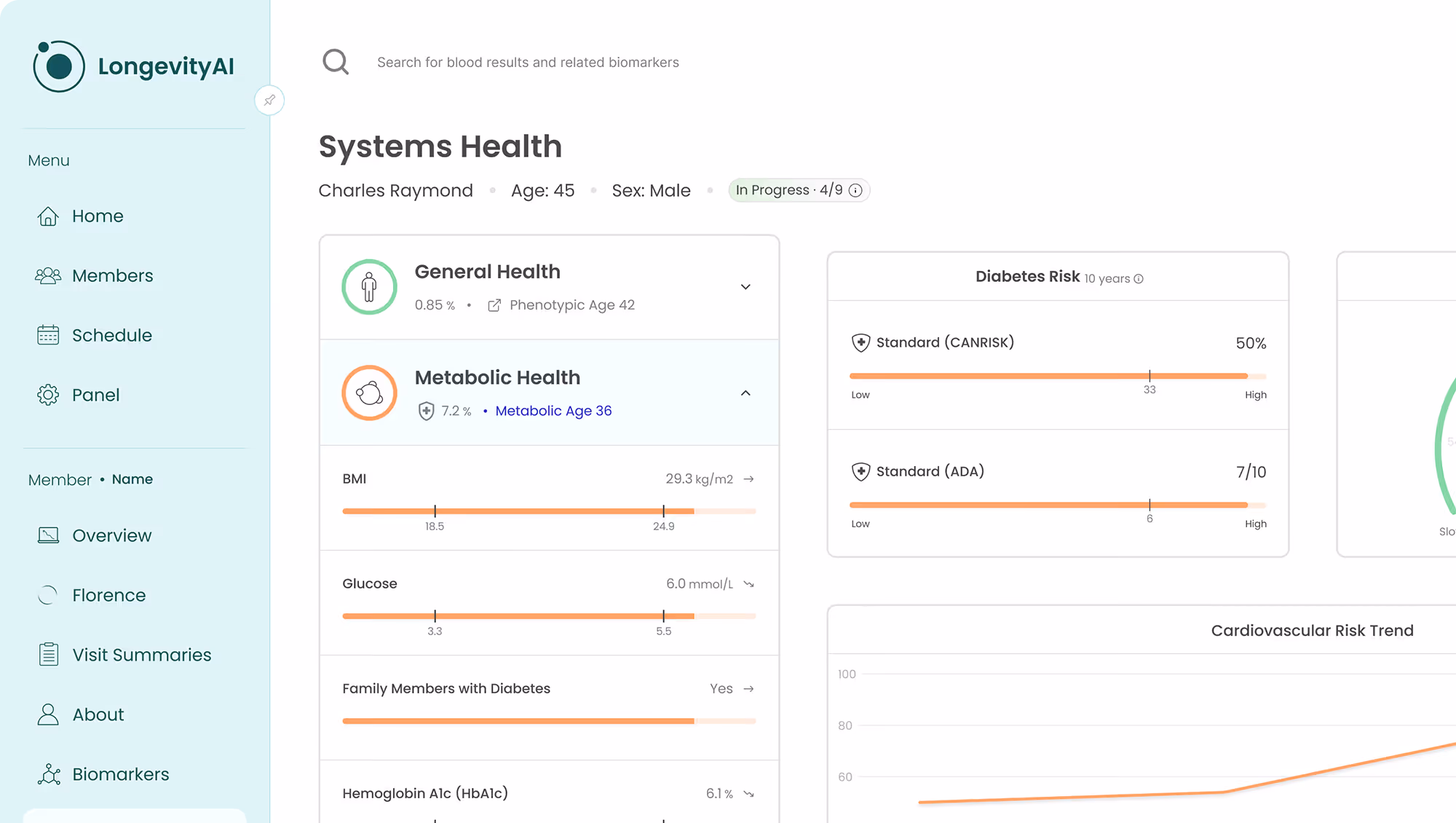Expand the General Health section
The width and height of the screenshot is (1456, 823).
pos(745,287)
